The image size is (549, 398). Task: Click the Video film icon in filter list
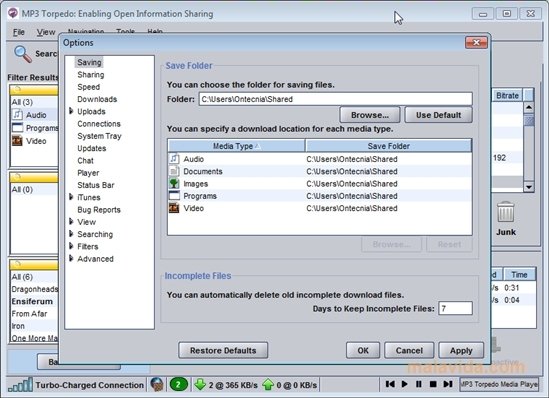17,141
